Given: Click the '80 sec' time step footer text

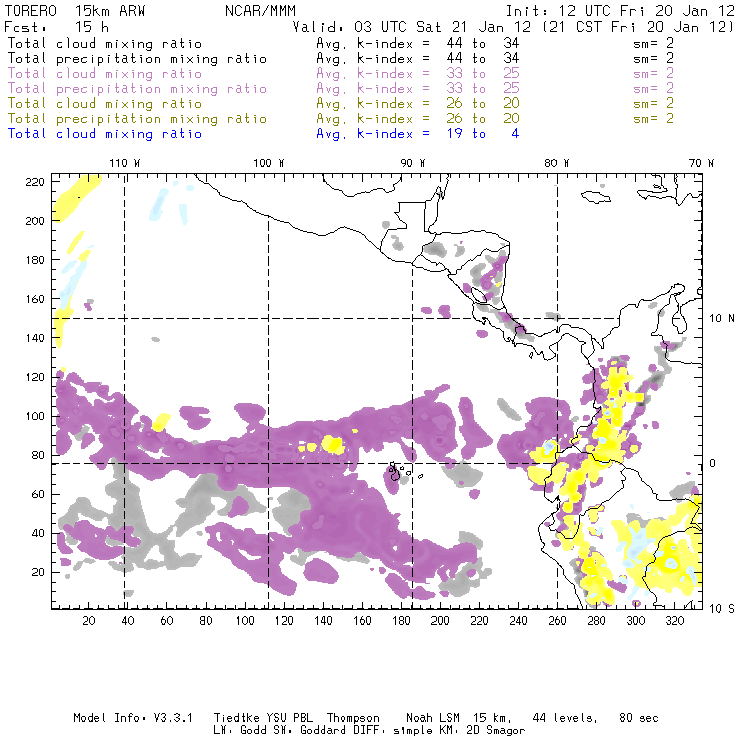Looking at the screenshot, I should coord(639,718).
